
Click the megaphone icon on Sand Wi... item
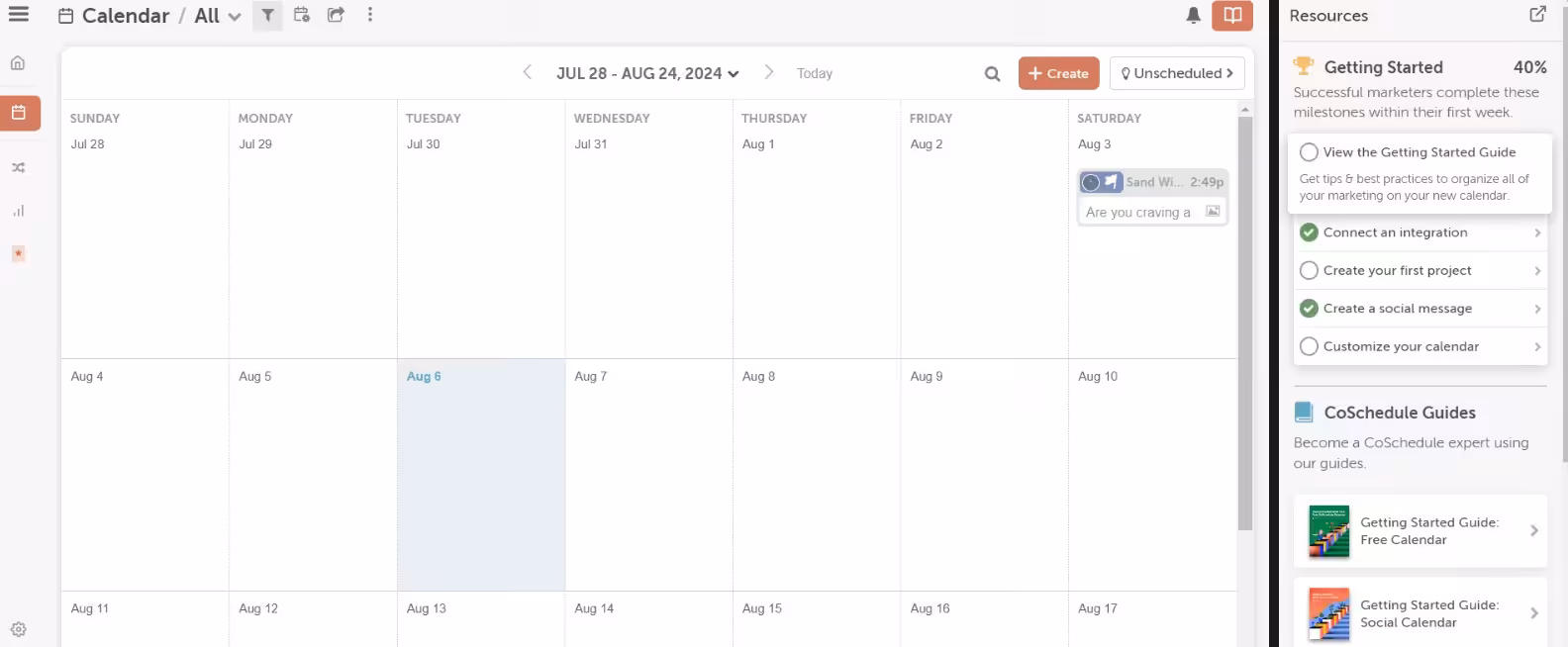[1112, 182]
